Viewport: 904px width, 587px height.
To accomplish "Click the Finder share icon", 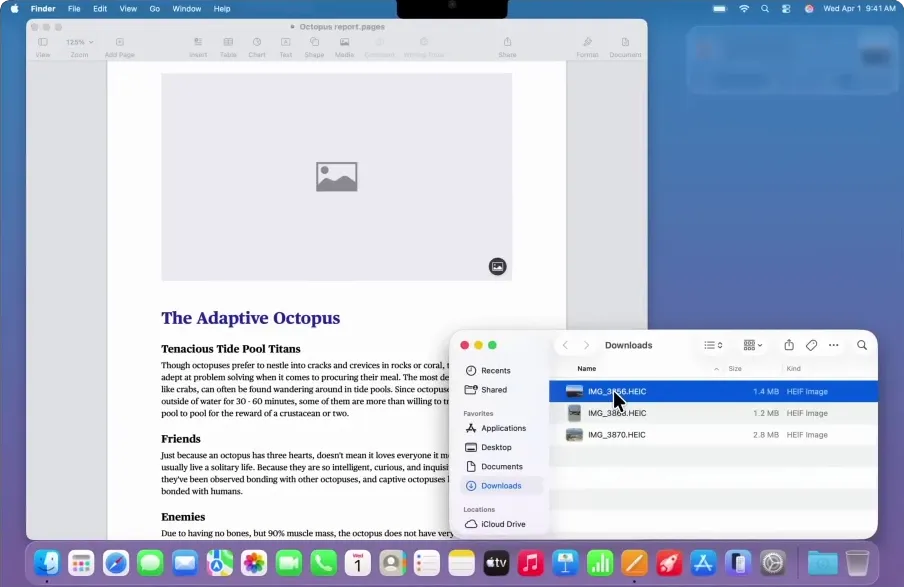I will 789,345.
